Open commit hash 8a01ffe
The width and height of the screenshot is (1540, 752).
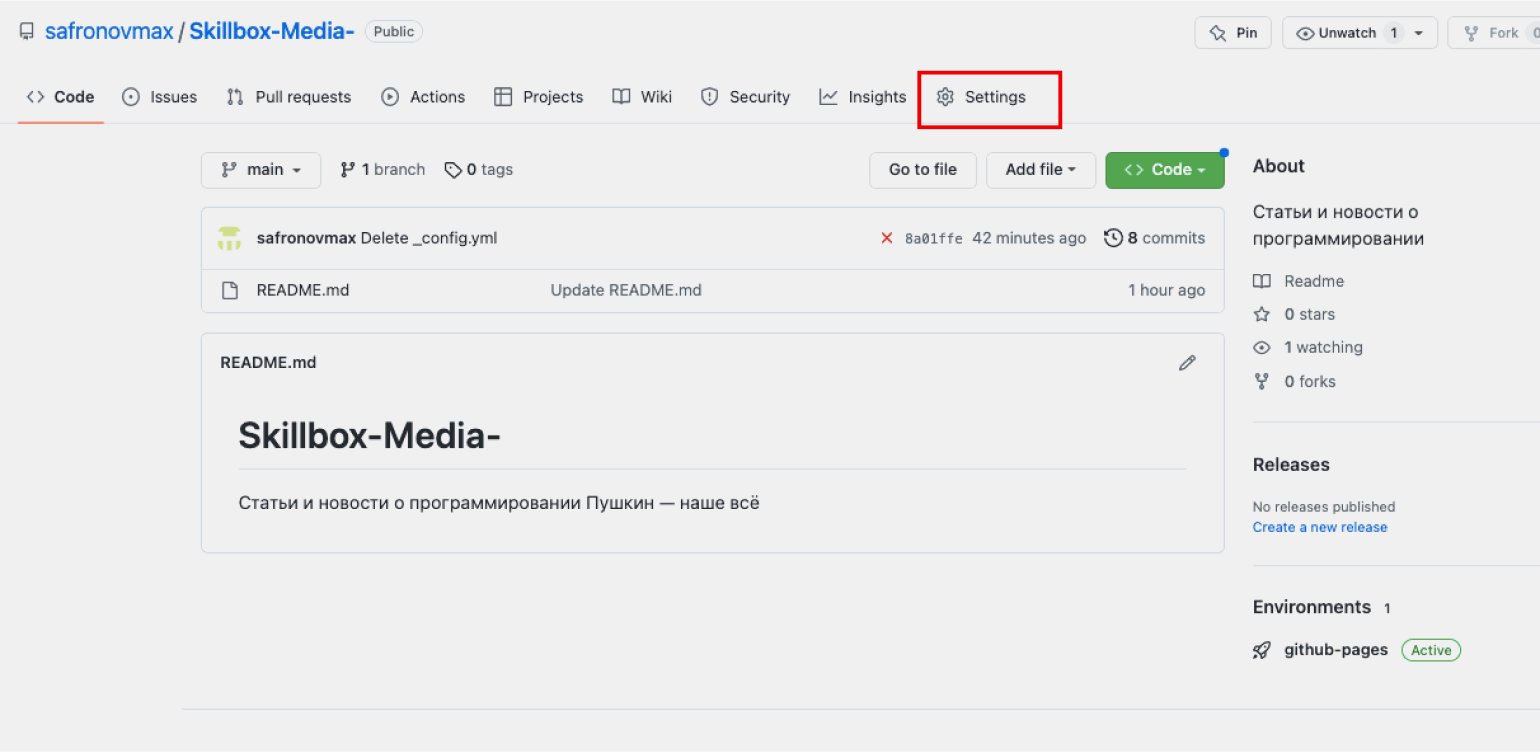click(934, 238)
